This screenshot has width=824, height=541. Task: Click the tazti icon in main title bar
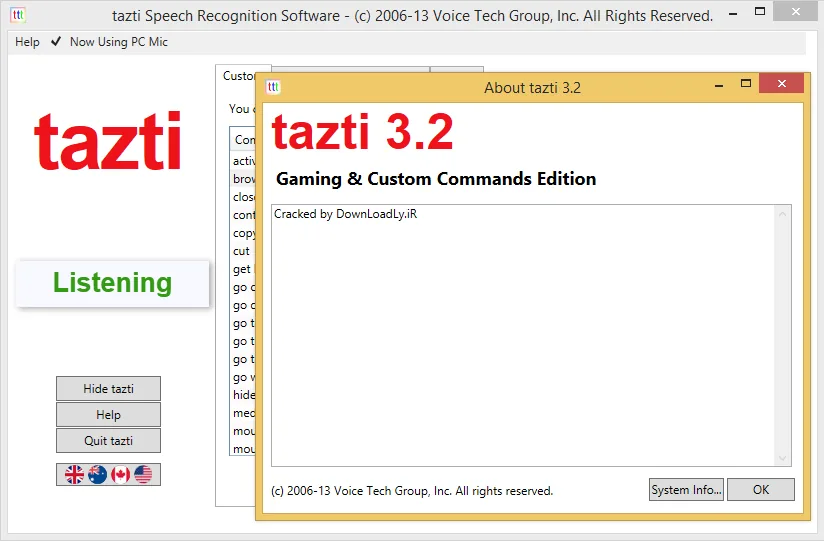click(18, 15)
